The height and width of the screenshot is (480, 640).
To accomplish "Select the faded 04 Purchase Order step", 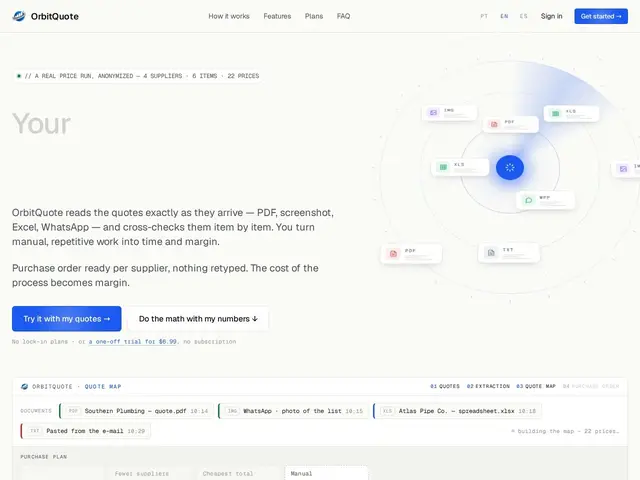I will click(591, 386).
